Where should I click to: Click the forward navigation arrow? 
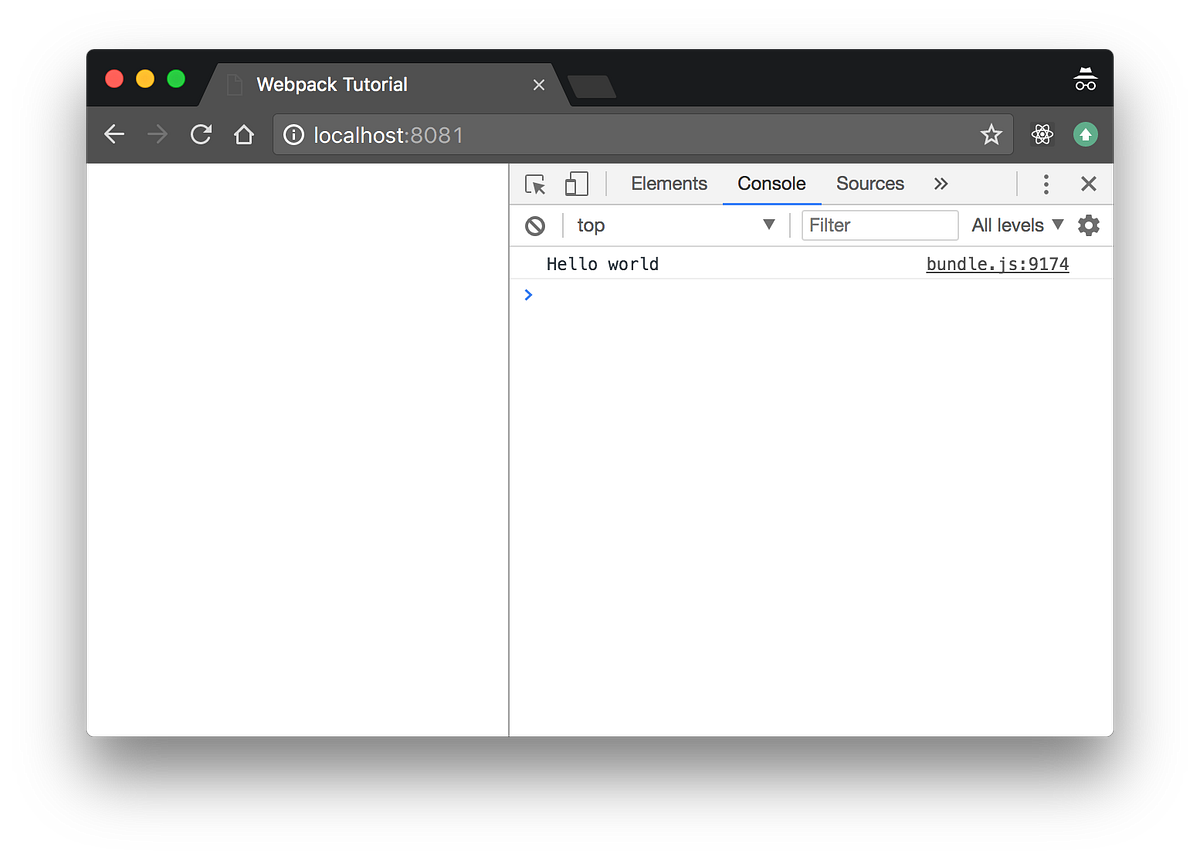pyautogui.click(x=157, y=135)
